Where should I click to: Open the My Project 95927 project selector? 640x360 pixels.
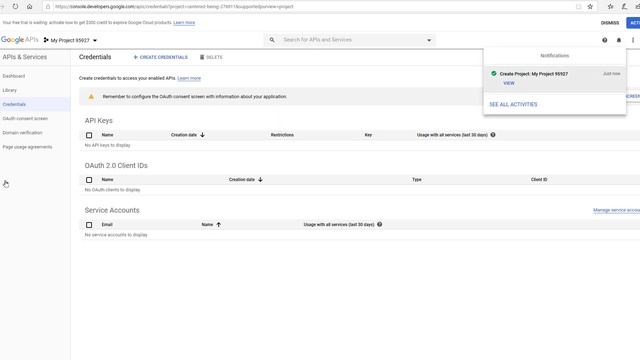click(x=70, y=40)
